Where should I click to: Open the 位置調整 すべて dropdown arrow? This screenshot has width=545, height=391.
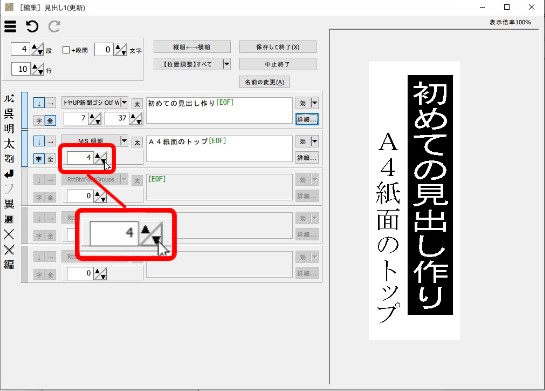point(227,64)
